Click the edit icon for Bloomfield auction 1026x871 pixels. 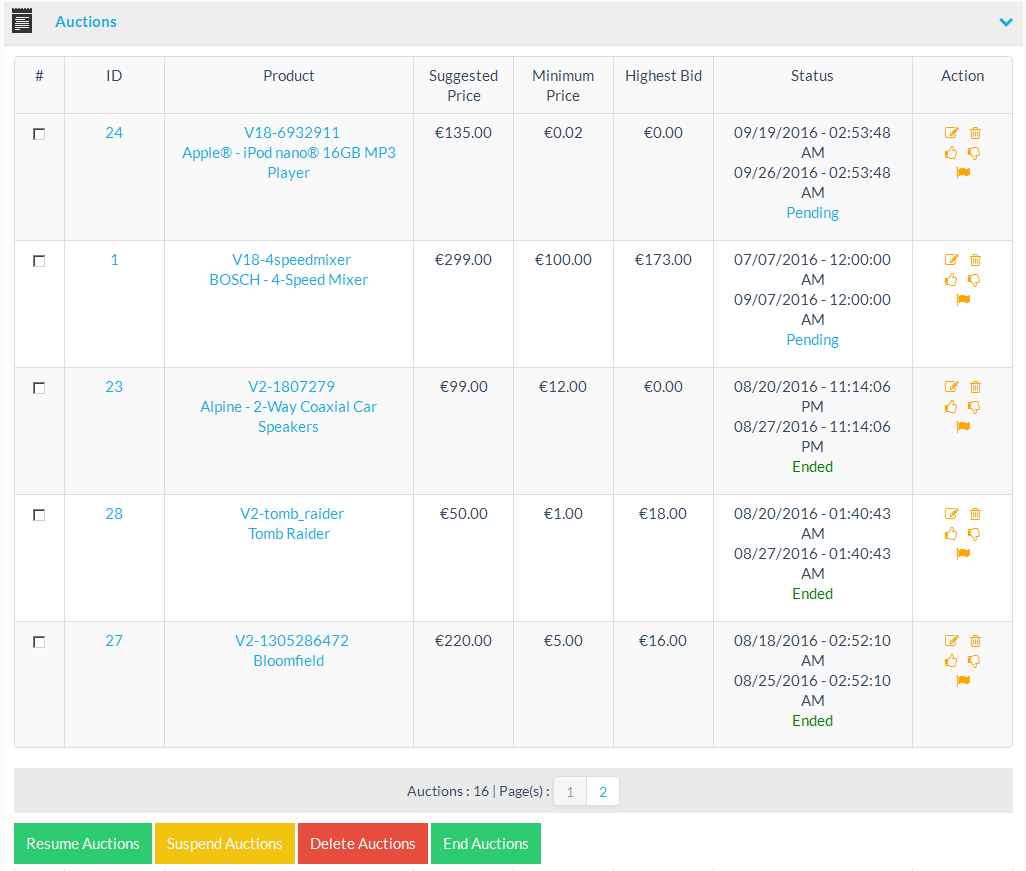(951, 641)
